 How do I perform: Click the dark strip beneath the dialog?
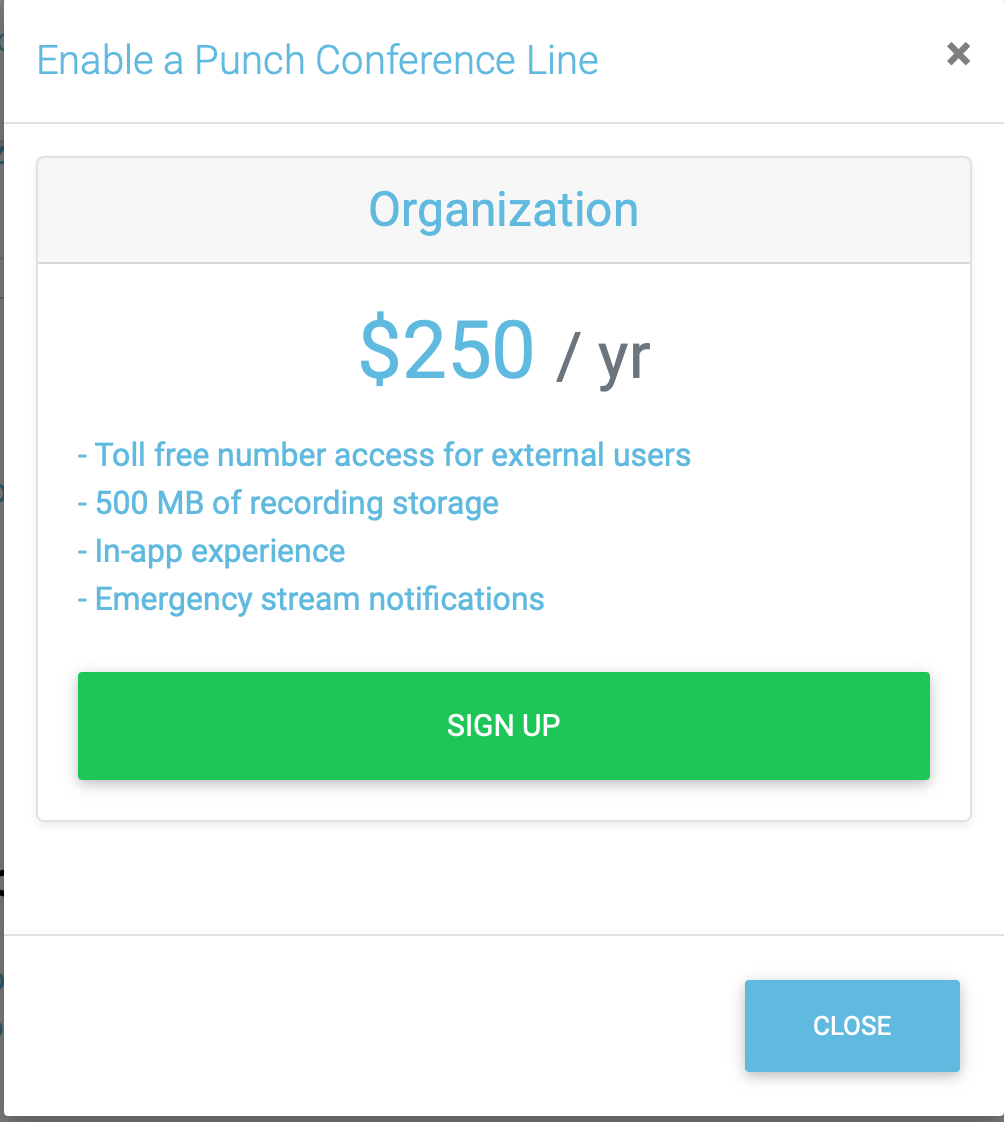point(500,1119)
